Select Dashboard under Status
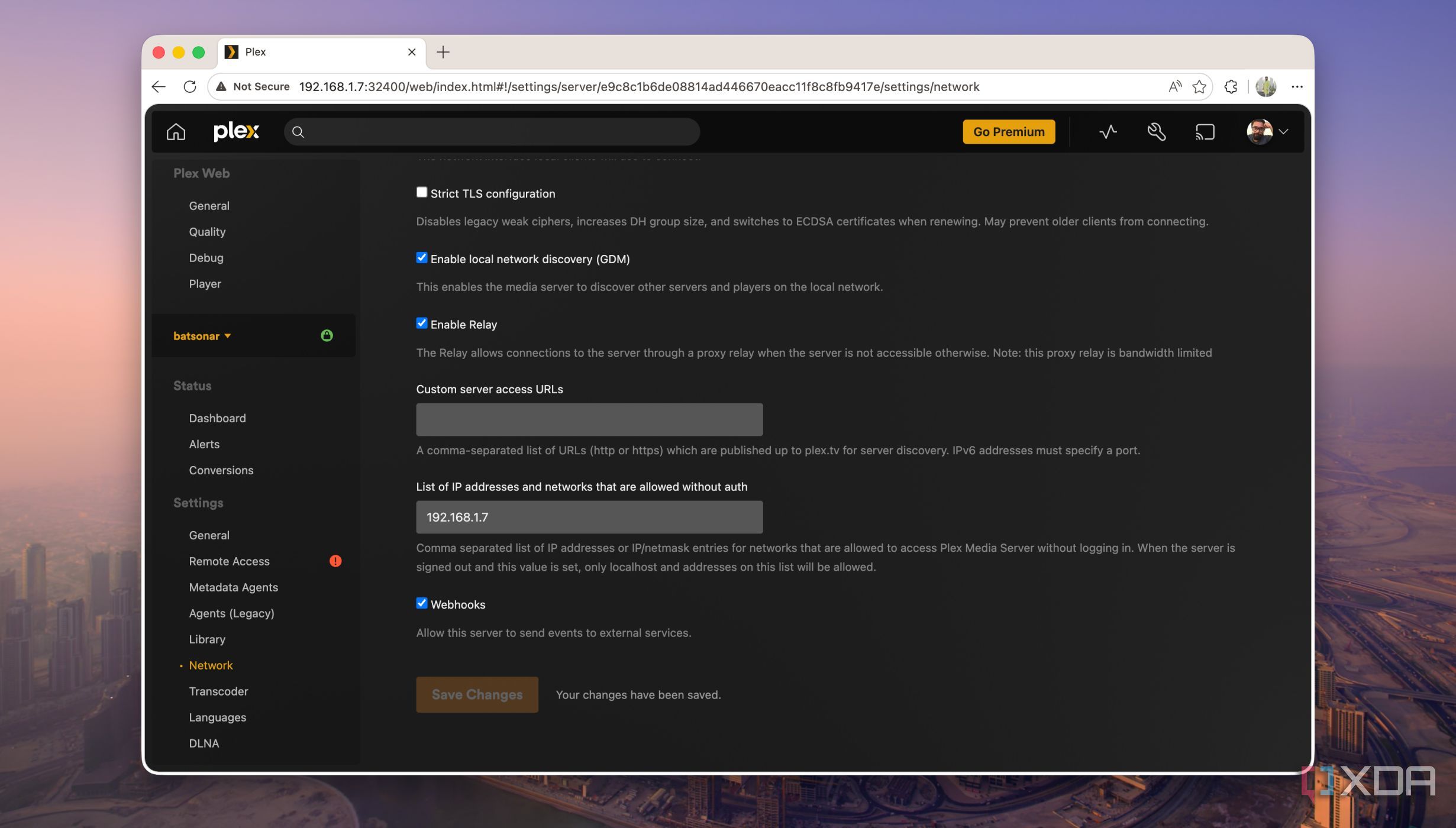The height and width of the screenshot is (828, 1456). point(217,418)
